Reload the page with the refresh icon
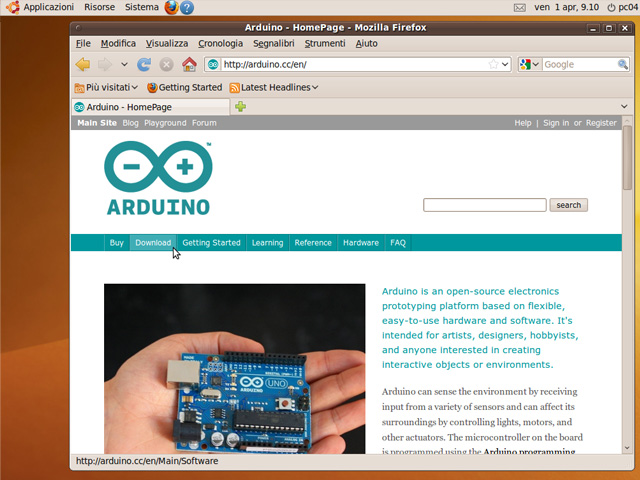640x480 pixels. point(144,64)
